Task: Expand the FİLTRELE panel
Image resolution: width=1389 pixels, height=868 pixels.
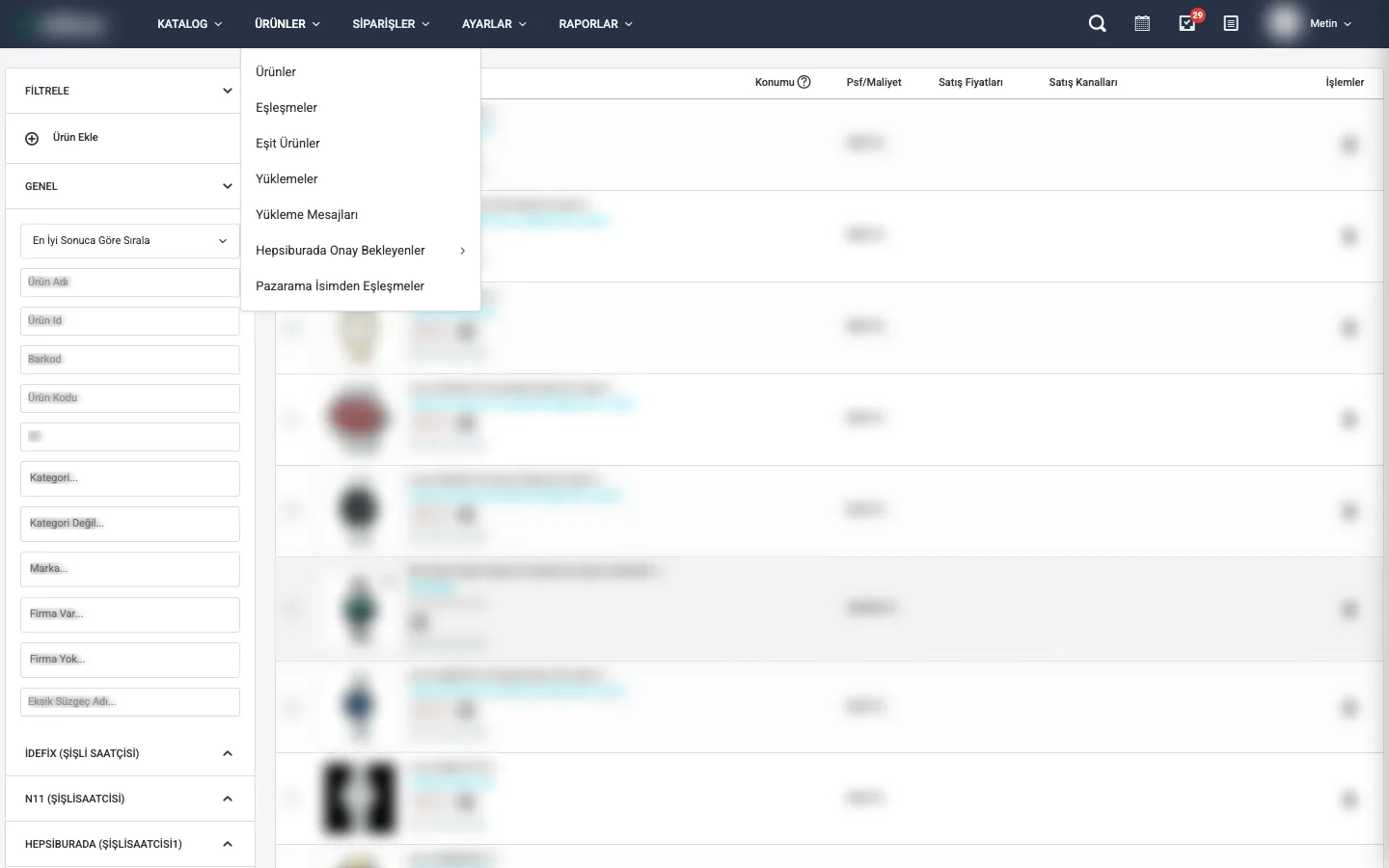Action: [227, 91]
